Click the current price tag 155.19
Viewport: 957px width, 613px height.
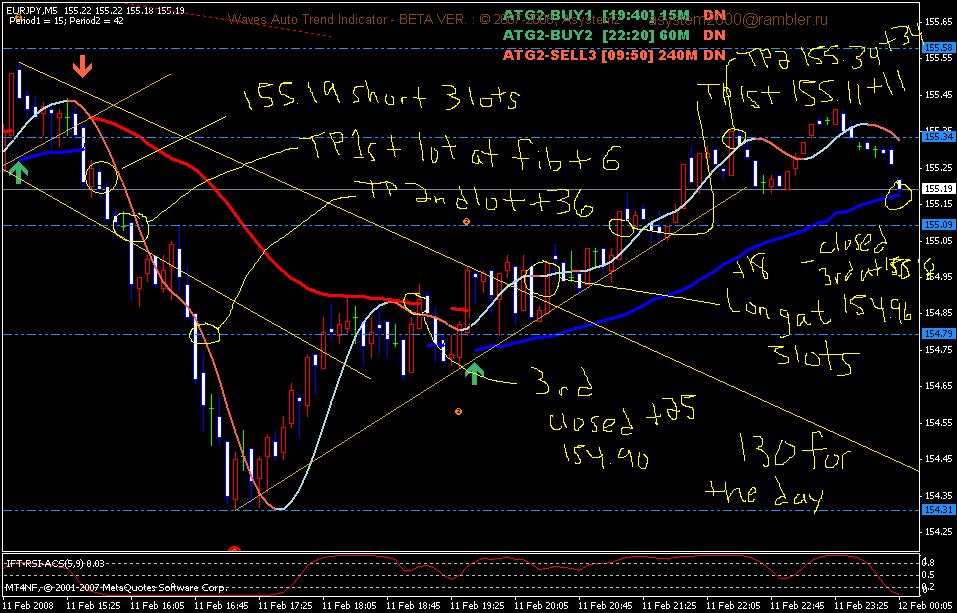pyautogui.click(x=939, y=189)
